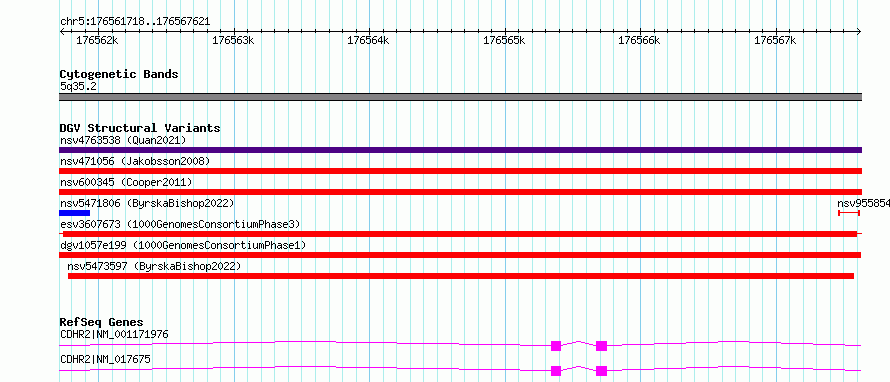Open the nsv5473597 (ByrskaBishop2022) variant label
The width and height of the screenshot is (890, 382).
pos(154,266)
